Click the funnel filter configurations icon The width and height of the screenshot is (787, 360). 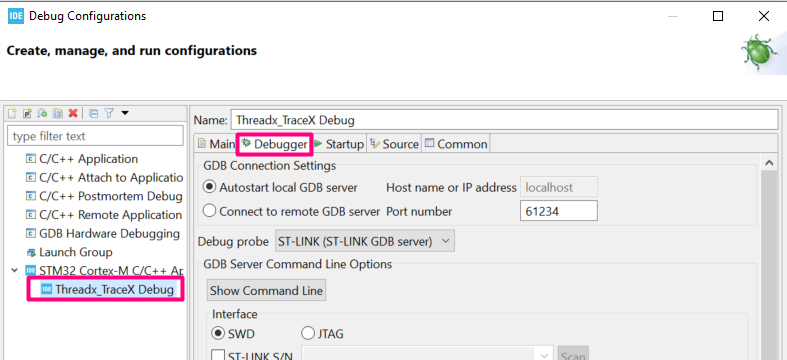pos(108,113)
